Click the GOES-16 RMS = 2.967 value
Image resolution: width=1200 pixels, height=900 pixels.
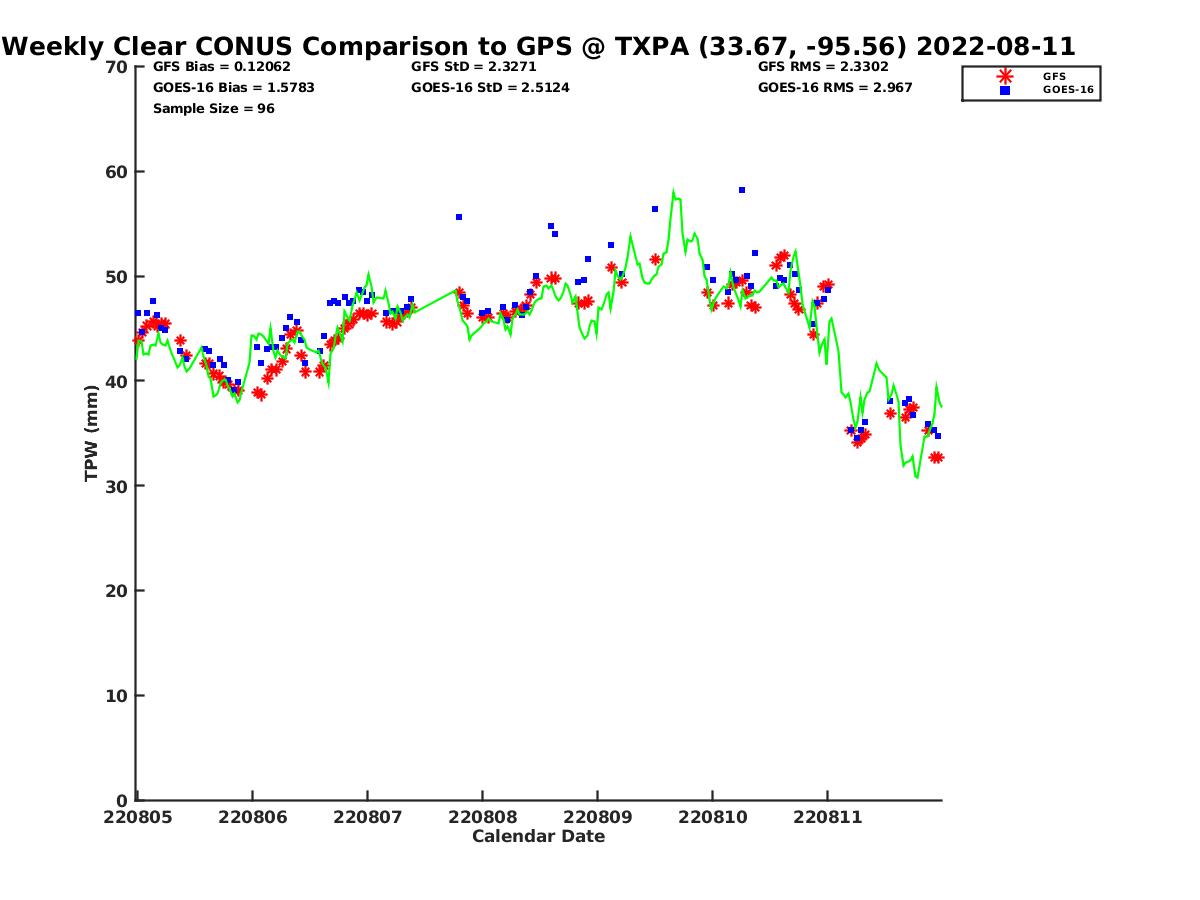click(x=835, y=88)
